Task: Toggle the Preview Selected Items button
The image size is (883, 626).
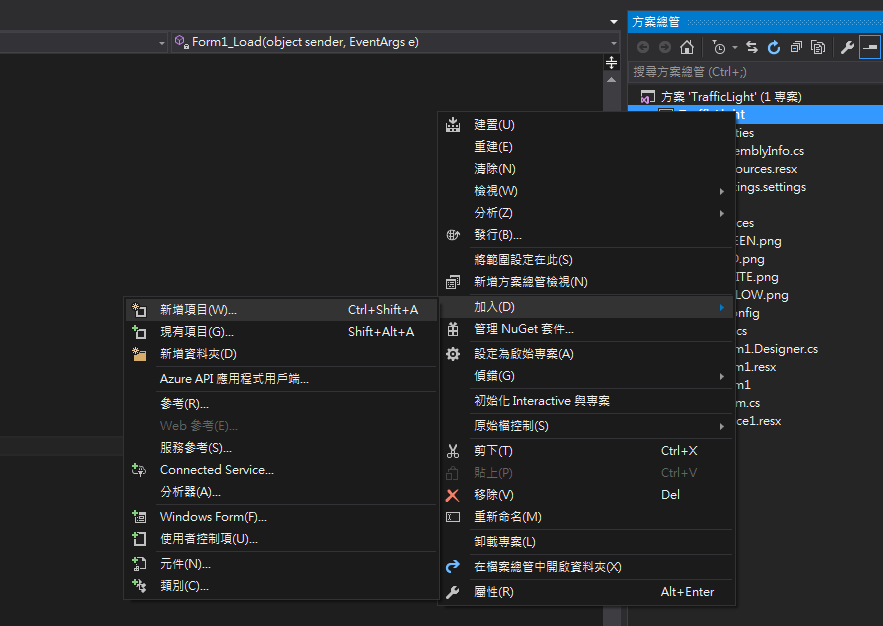Action: (x=870, y=47)
